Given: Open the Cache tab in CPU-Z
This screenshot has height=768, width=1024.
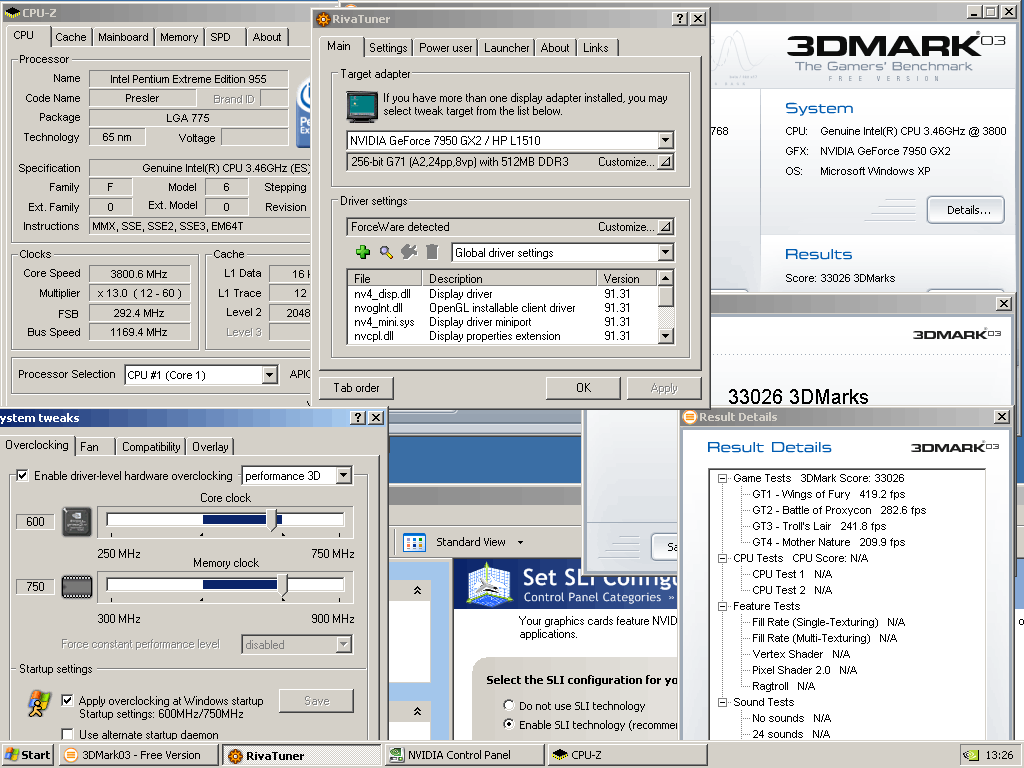Looking at the screenshot, I should pyautogui.click(x=71, y=37).
